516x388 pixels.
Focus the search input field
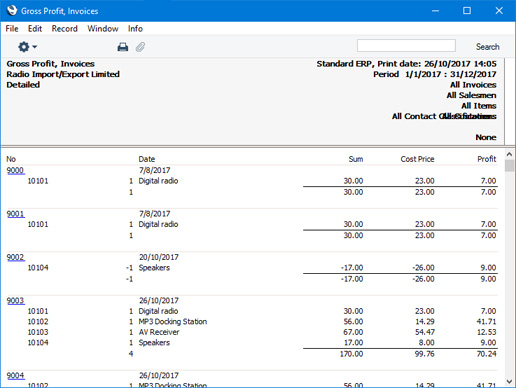coord(406,45)
